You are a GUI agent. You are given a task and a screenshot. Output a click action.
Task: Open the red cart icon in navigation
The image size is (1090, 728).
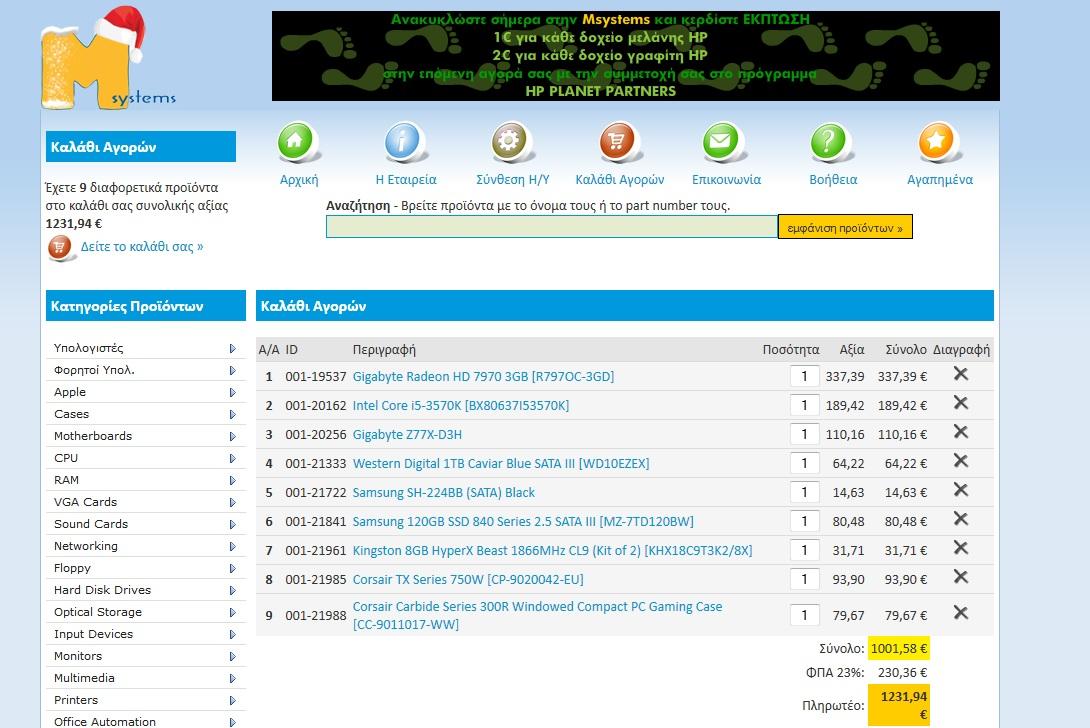619,143
